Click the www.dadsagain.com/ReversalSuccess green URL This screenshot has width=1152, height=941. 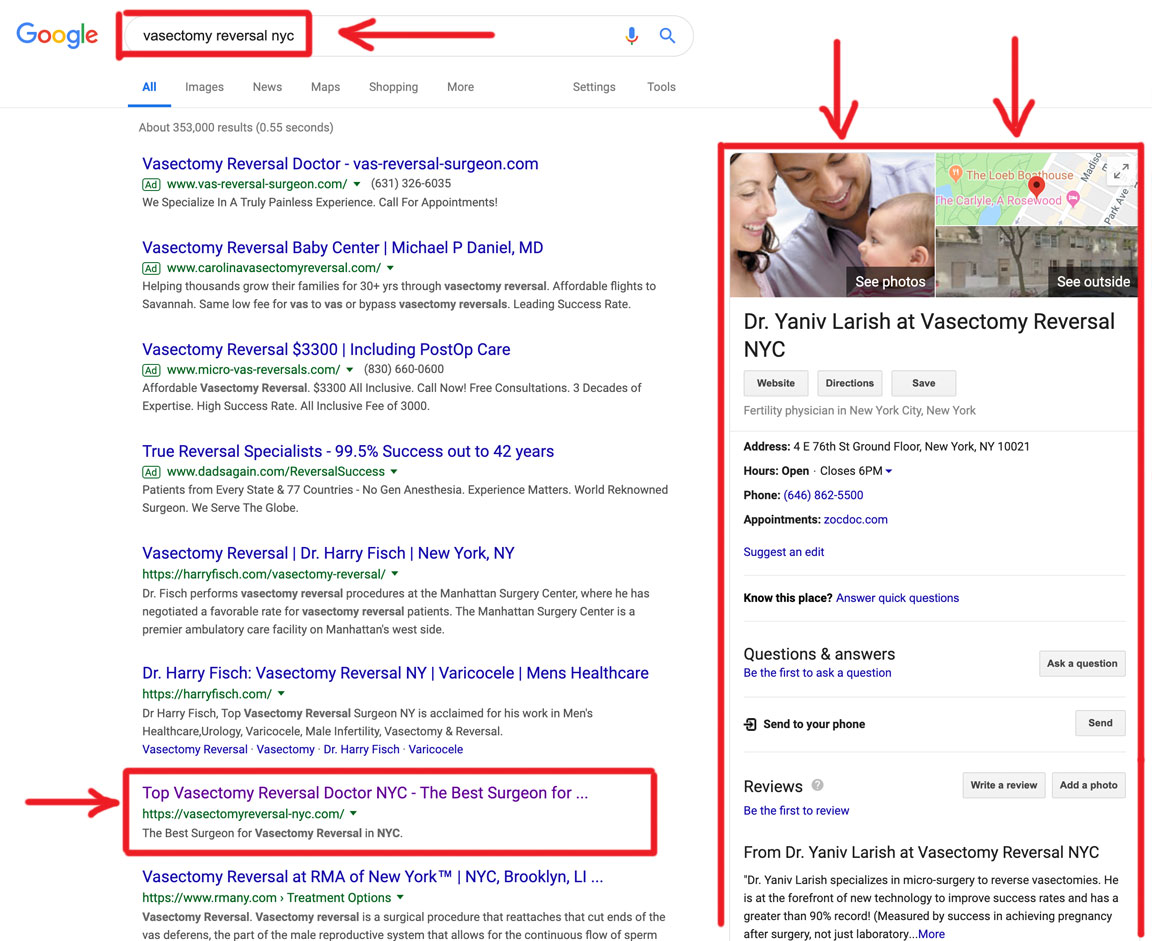pos(276,472)
